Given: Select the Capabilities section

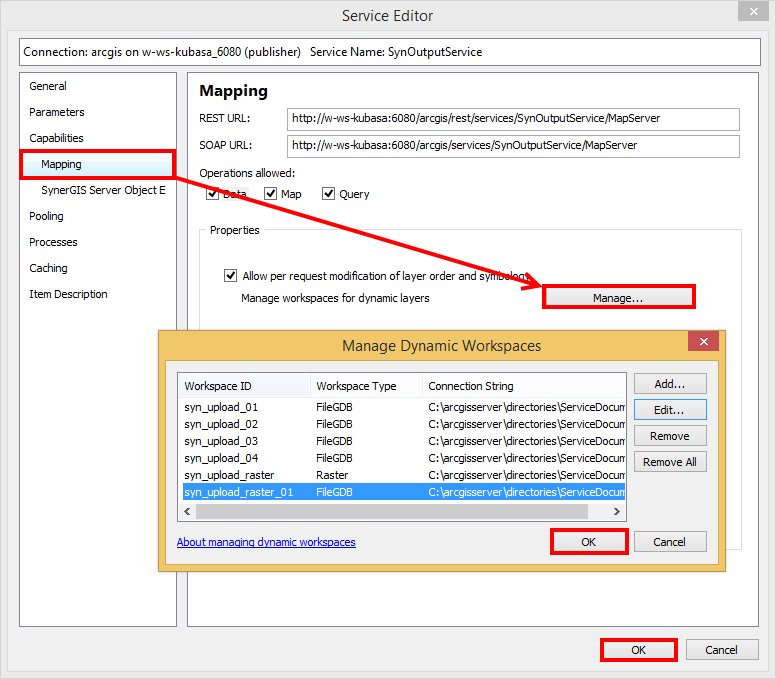Looking at the screenshot, I should (x=56, y=138).
